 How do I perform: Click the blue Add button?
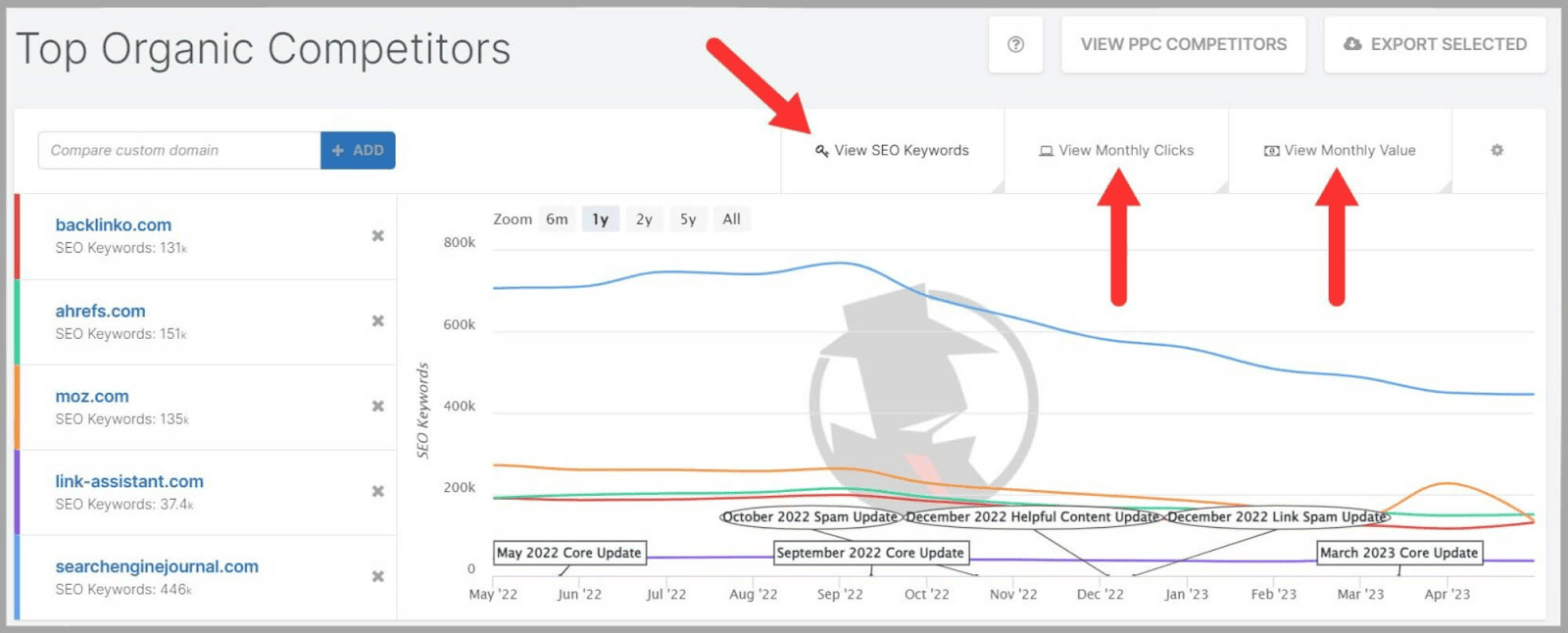tap(358, 150)
